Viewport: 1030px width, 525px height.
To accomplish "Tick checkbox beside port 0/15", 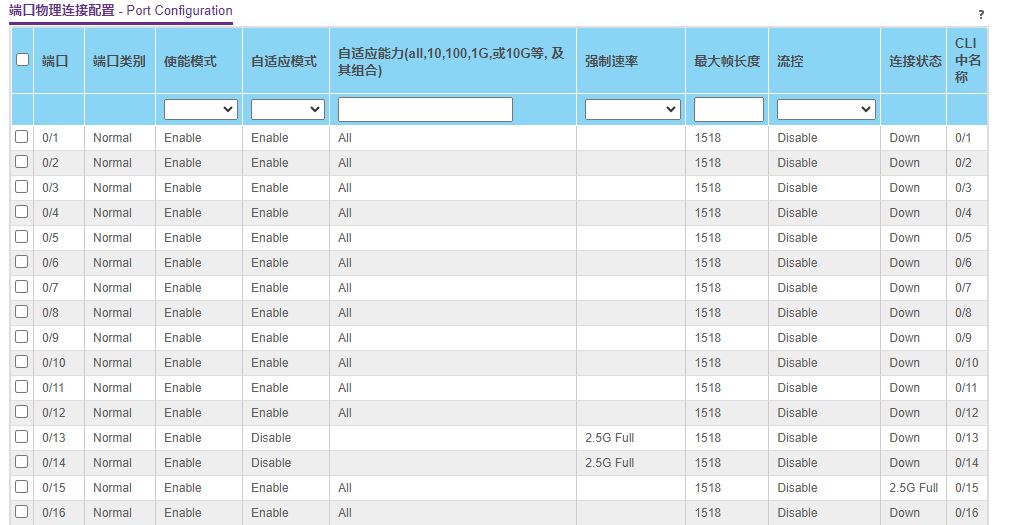I will [22, 486].
